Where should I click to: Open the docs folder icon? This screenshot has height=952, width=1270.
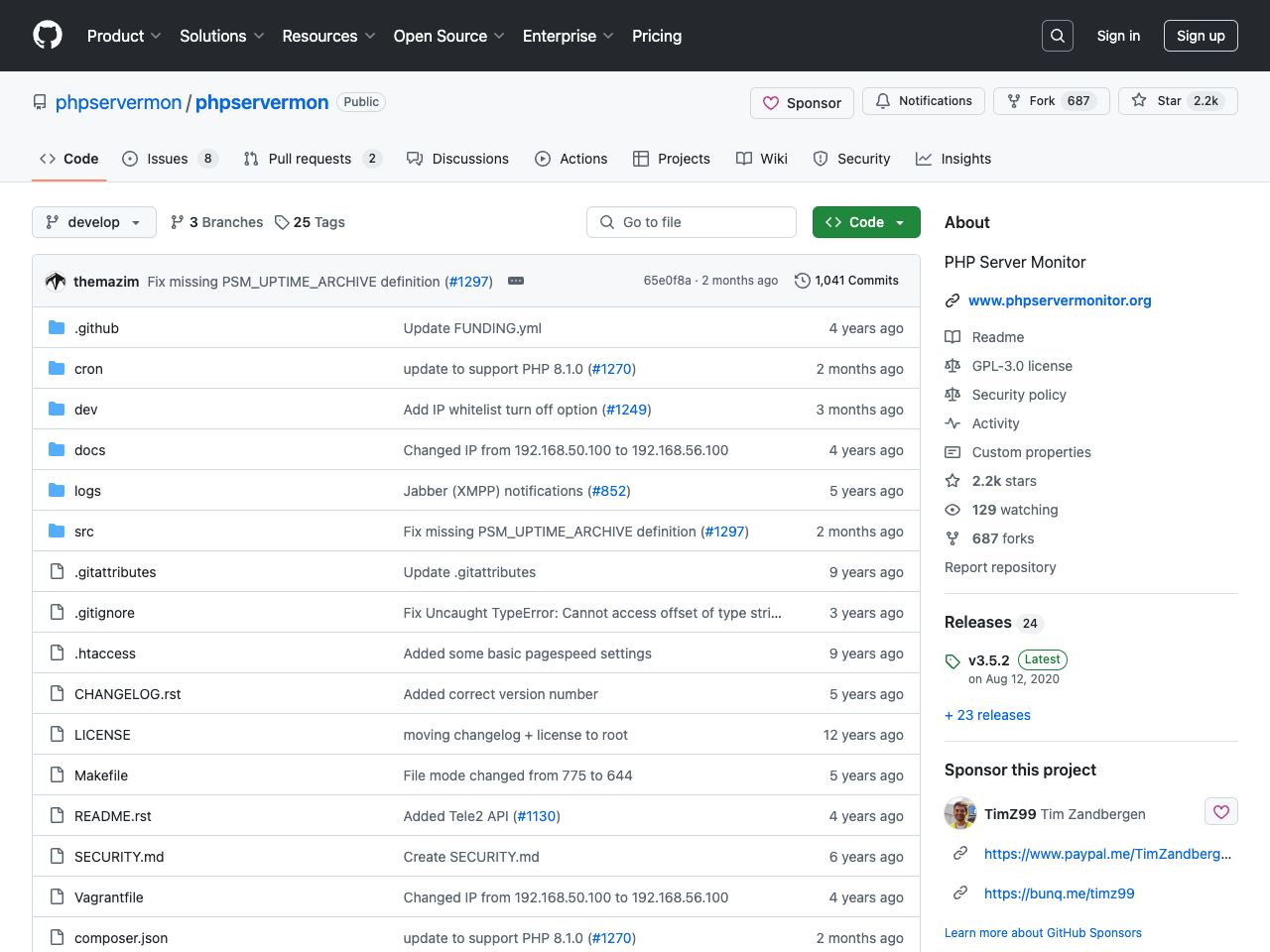(57, 450)
